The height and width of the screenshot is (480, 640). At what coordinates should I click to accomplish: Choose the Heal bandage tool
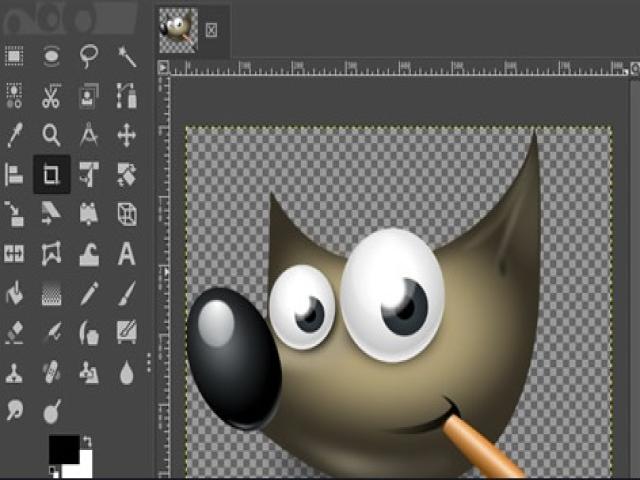51,371
